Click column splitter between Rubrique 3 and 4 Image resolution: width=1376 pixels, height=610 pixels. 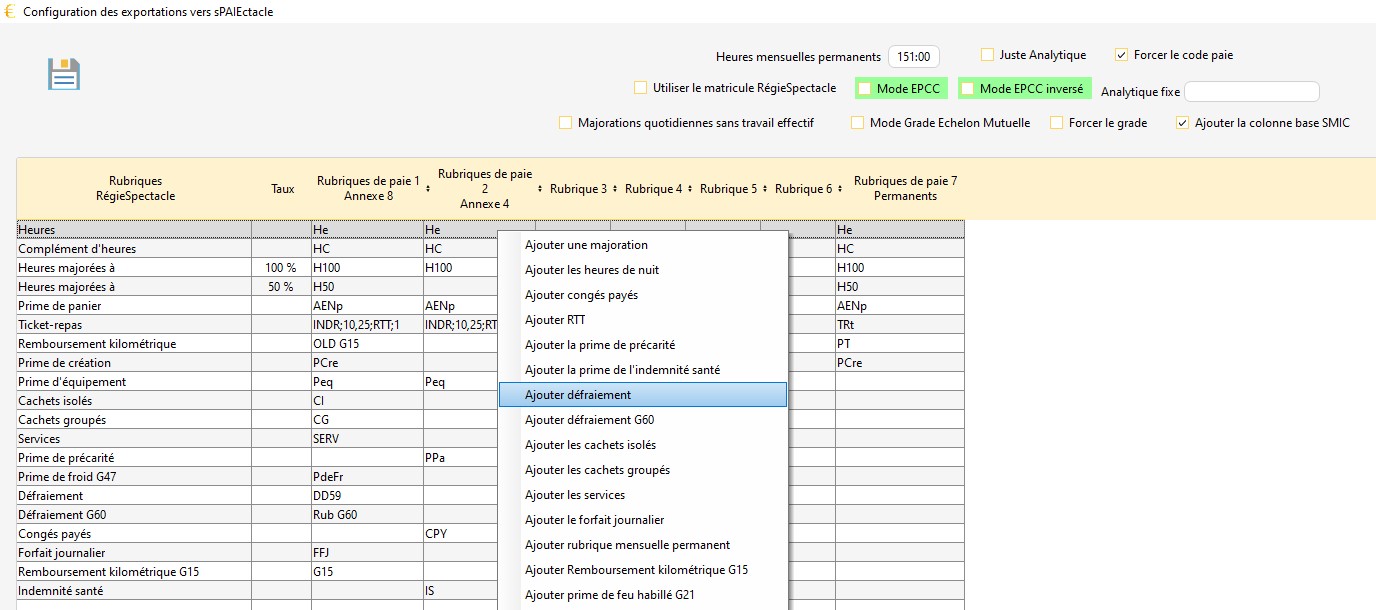[x=615, y=189]
